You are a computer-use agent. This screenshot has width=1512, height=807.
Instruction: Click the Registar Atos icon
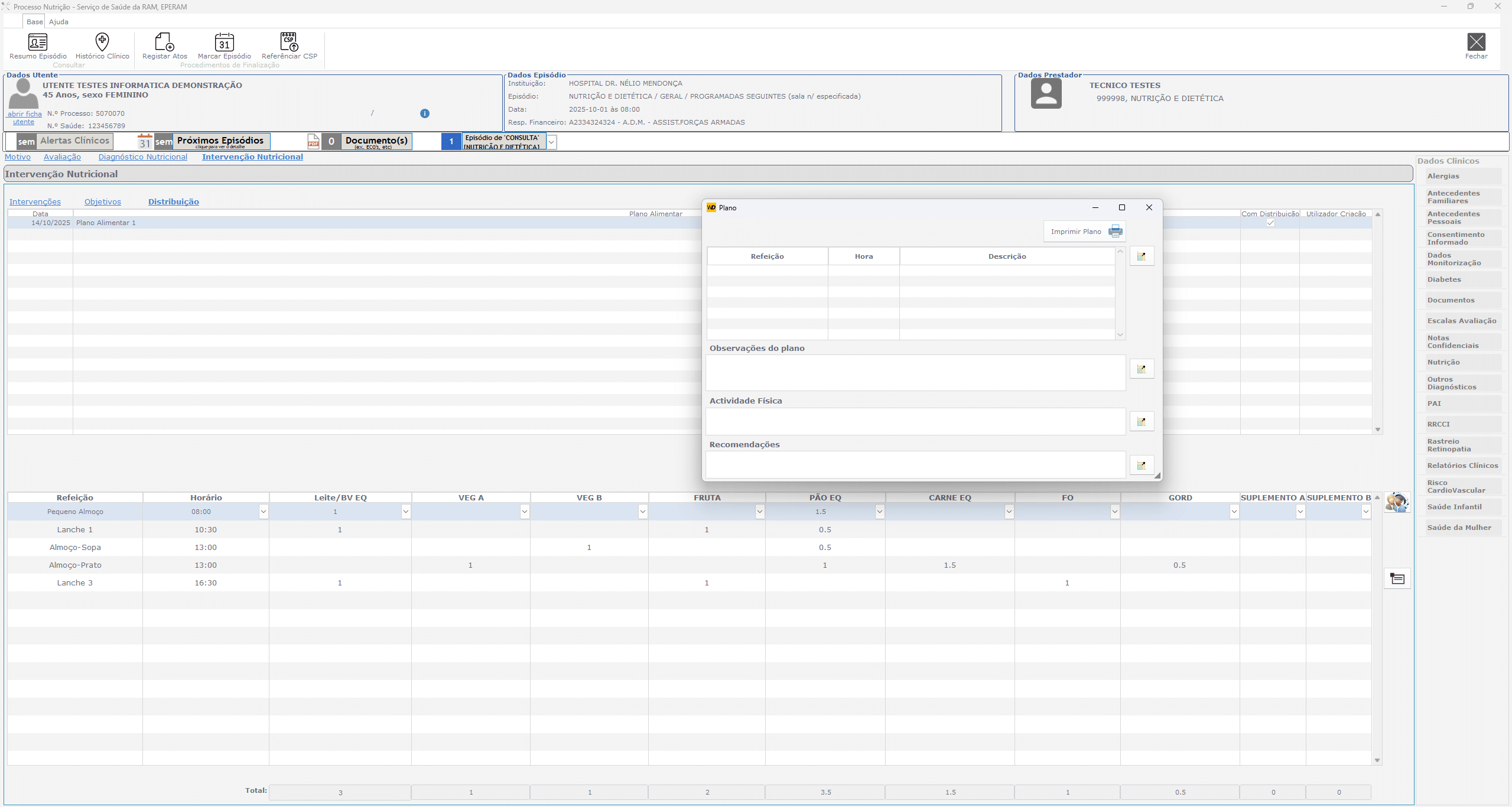(164, 43)
